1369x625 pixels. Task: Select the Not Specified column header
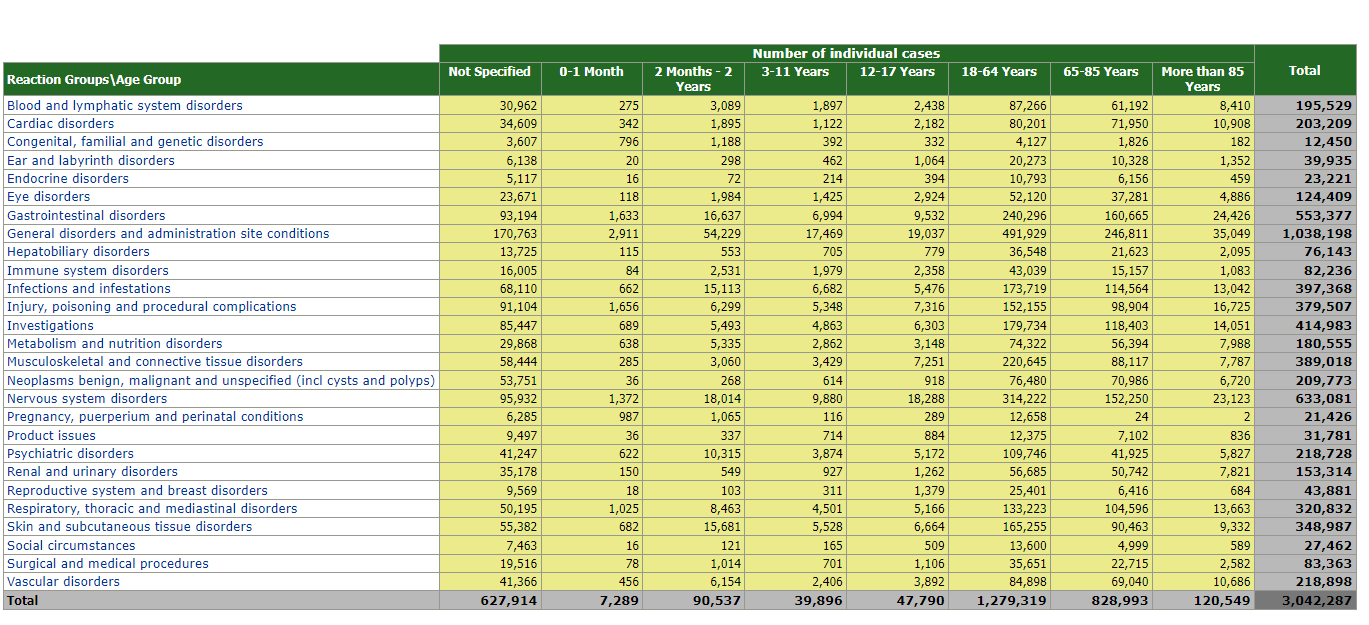[489, 72]
